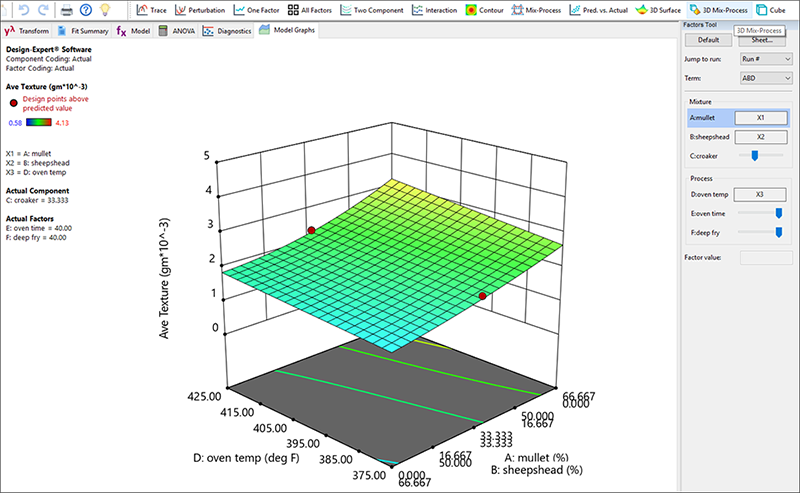Click the E:oven time slider handle
Viewport: 800px width, 493px height.
777,212
